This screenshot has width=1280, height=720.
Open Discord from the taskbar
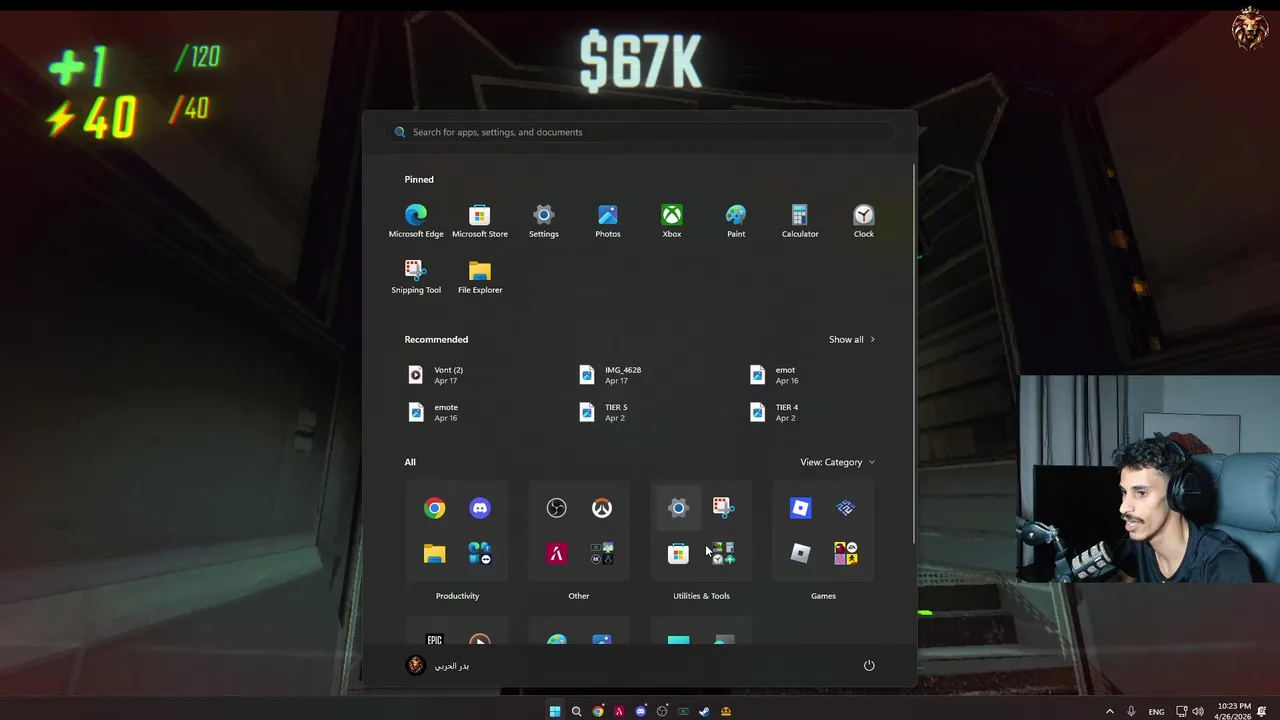pyautogui.click(x=641, y=712)
